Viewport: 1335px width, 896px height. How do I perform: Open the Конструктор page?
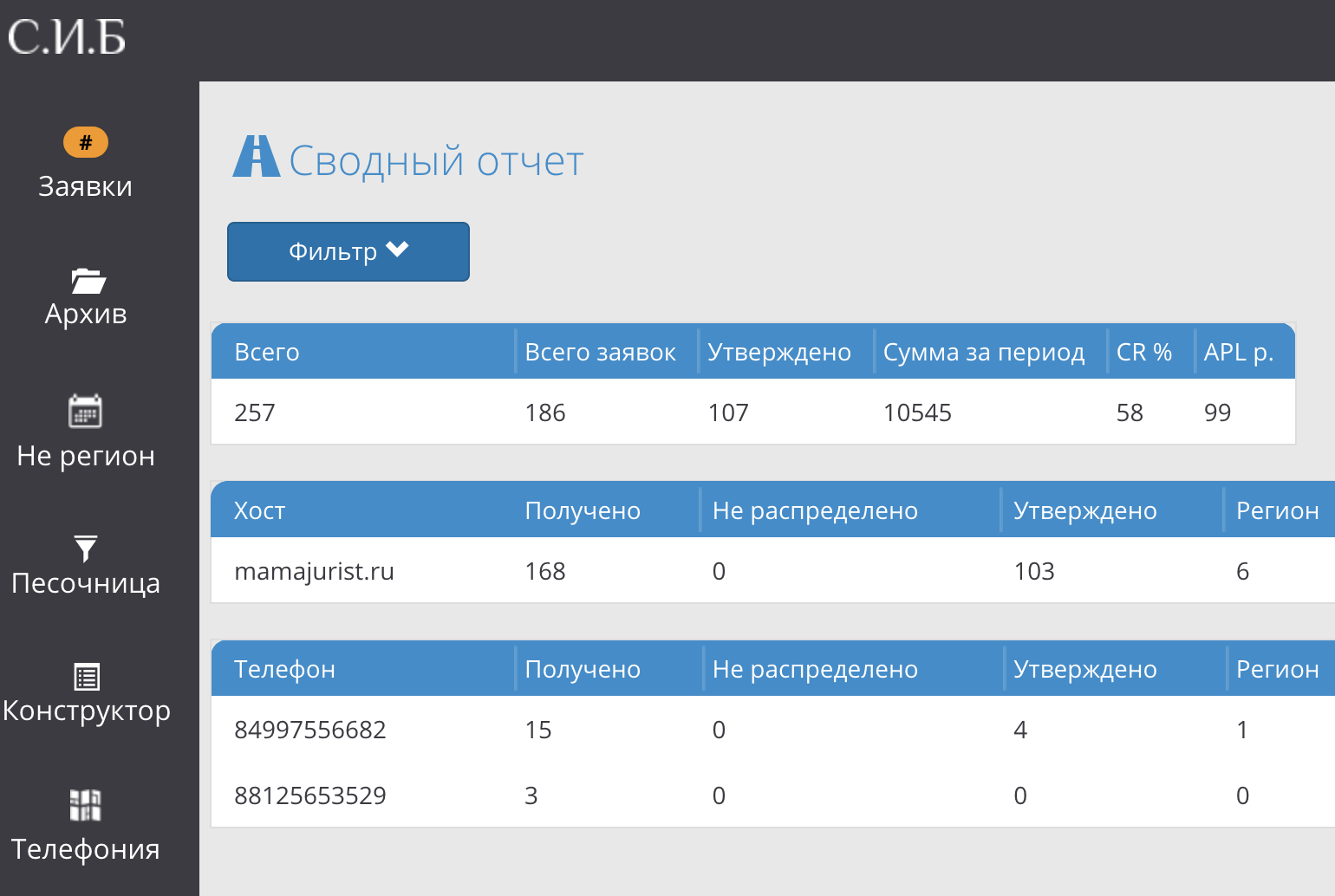pyautogui.click(x=87, y=711)
